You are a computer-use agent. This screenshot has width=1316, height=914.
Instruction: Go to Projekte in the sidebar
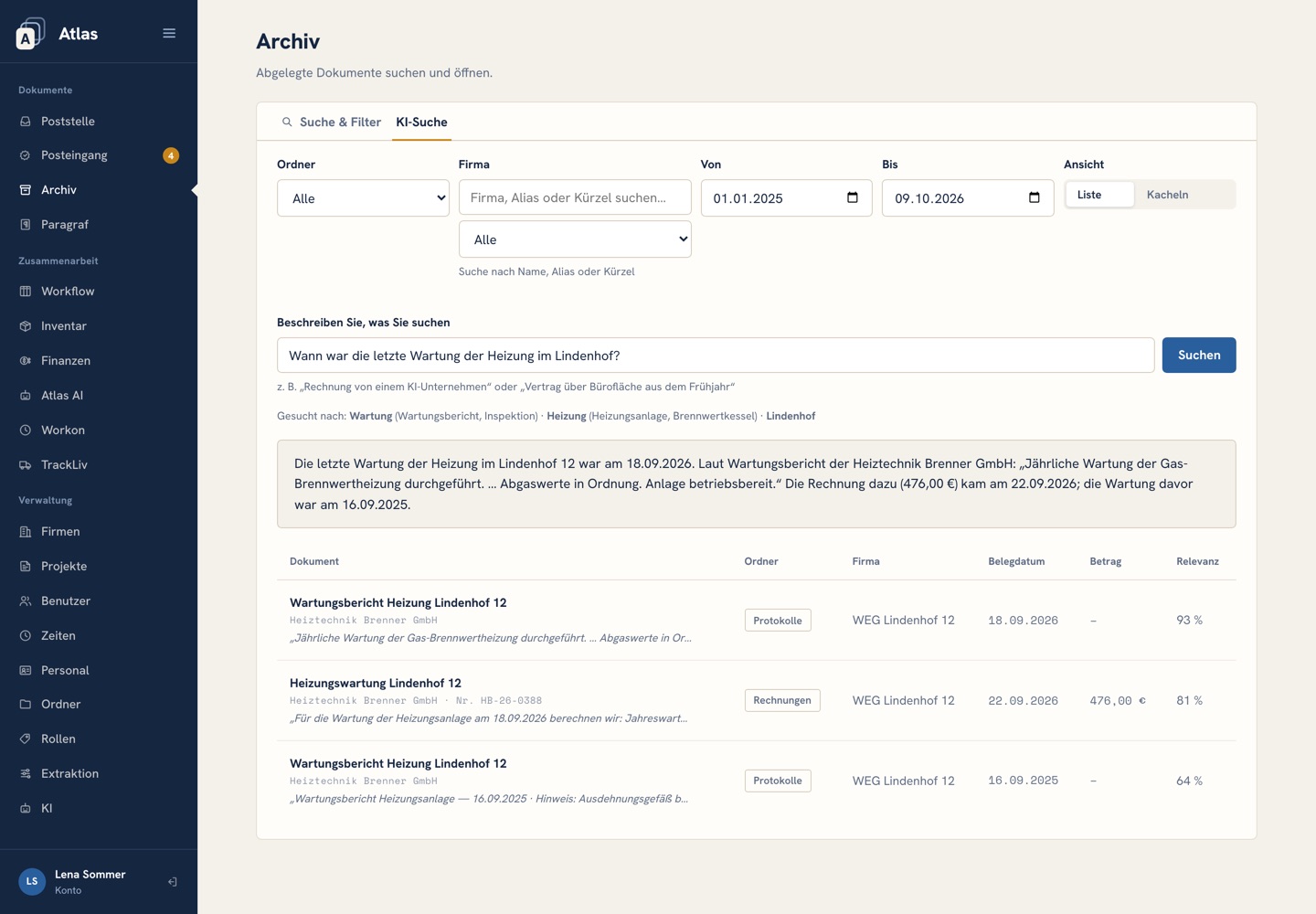pyautogui.click(x=99, y=567)
